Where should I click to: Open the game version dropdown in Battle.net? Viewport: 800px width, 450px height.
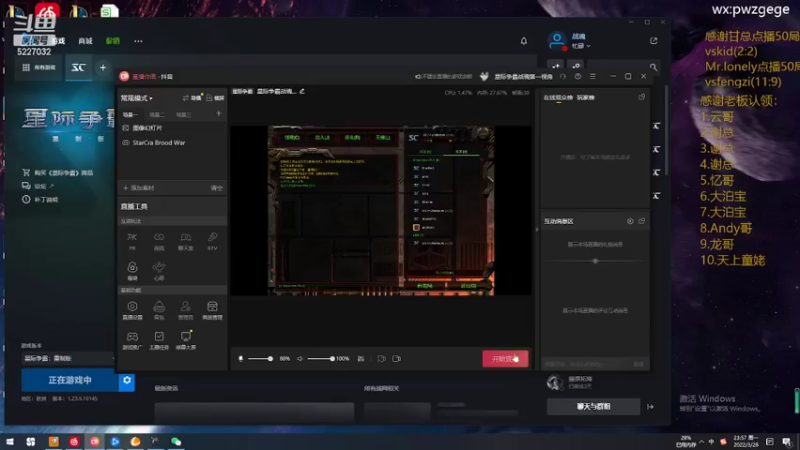67,358
